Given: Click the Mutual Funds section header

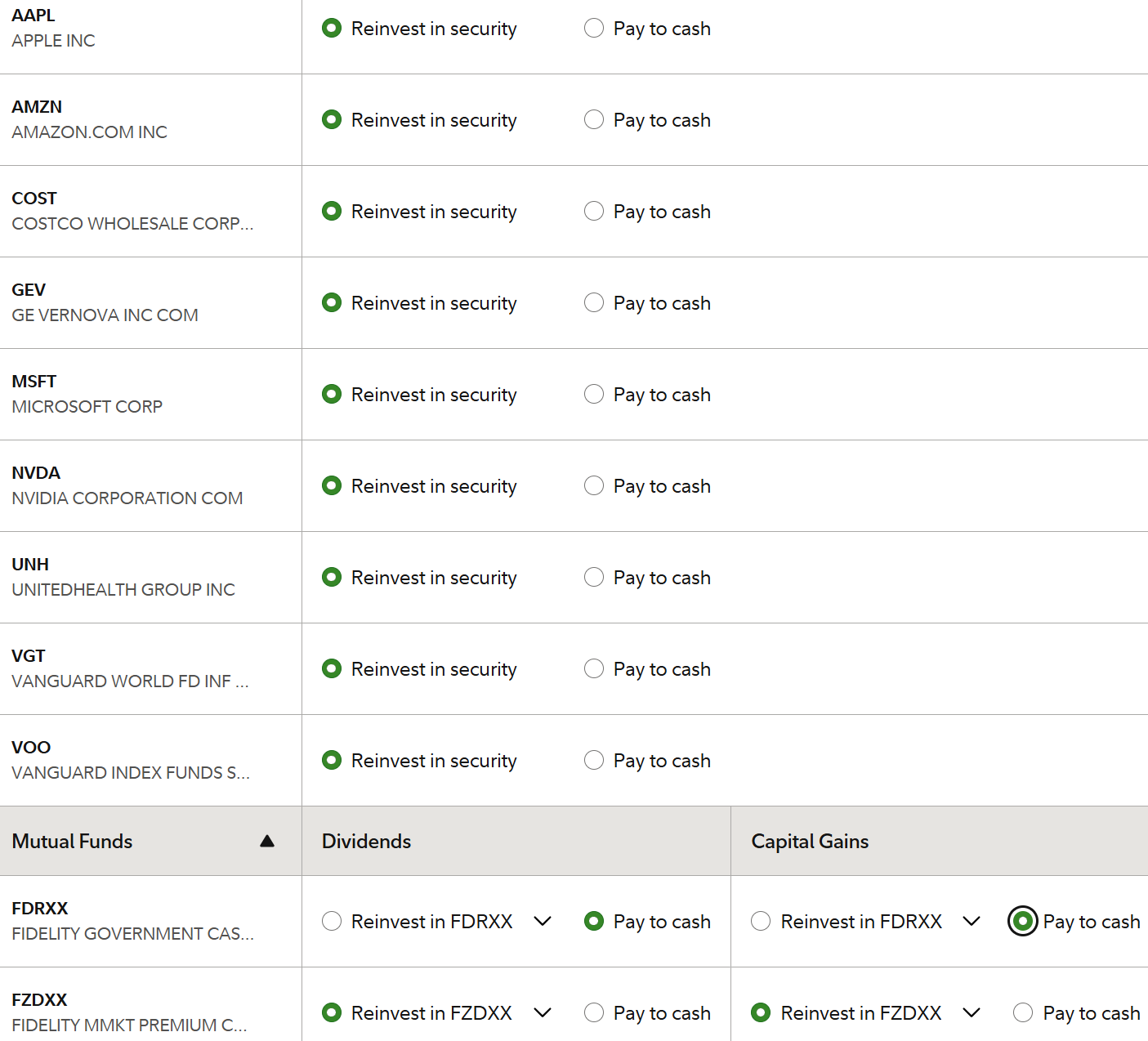Looking at the screenshot, I should [x=73, y=841].
